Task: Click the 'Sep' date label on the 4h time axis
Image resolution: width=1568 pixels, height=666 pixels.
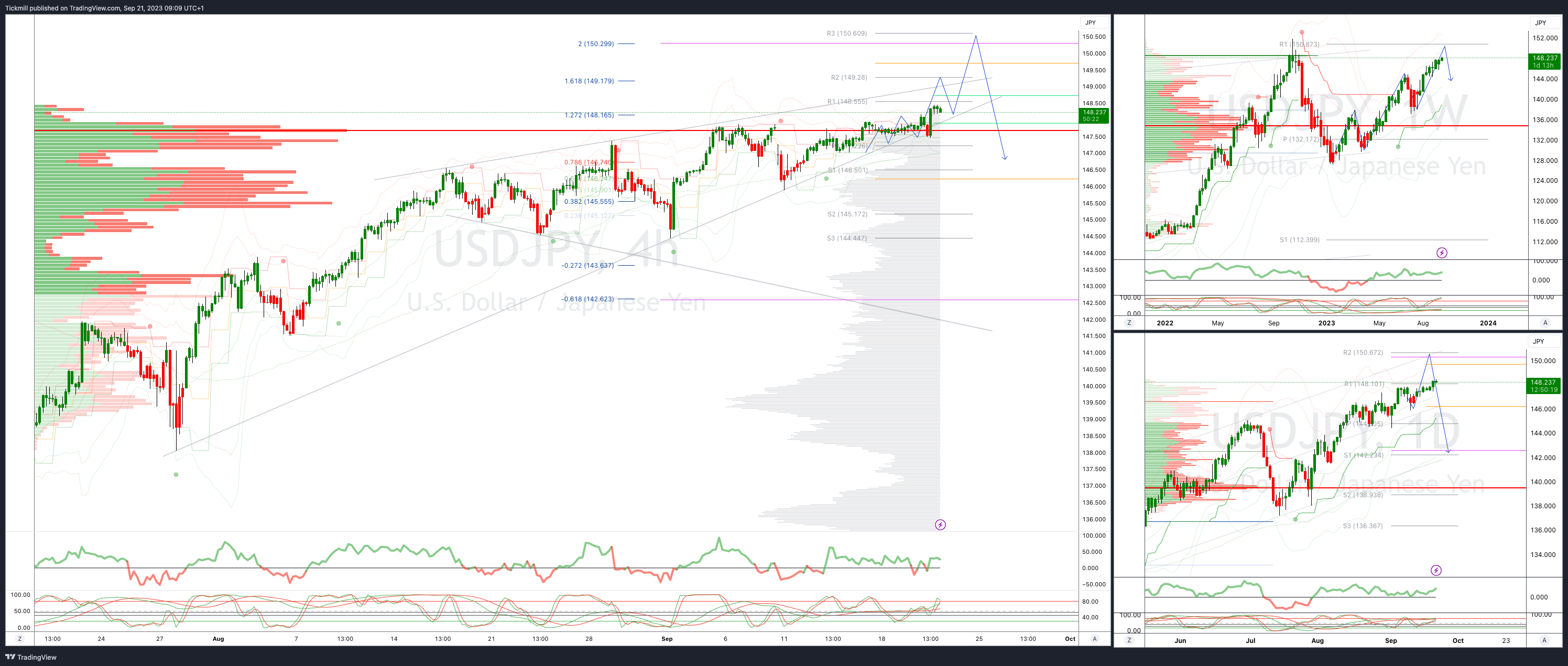Action: click(x=667, y=639)
